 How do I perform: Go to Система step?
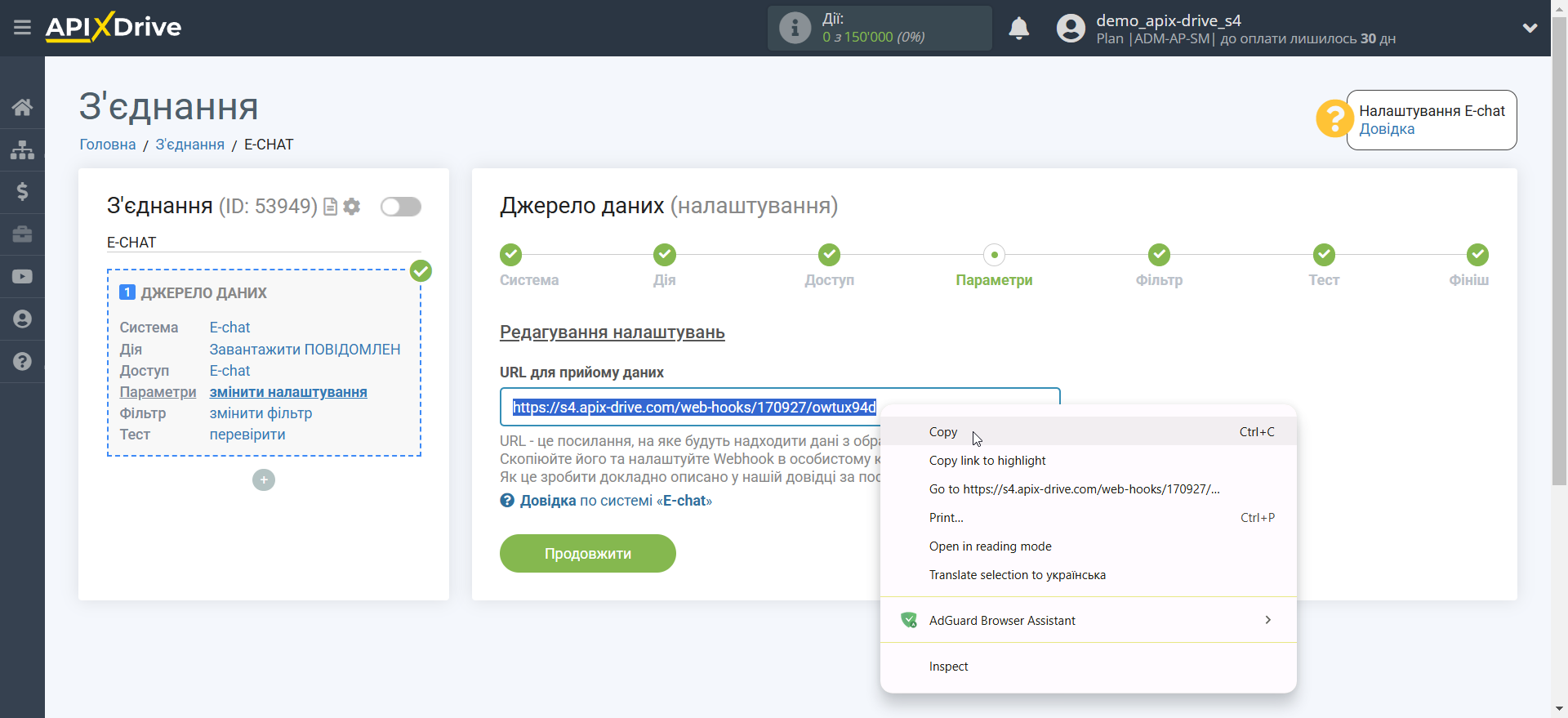(511, 255)
